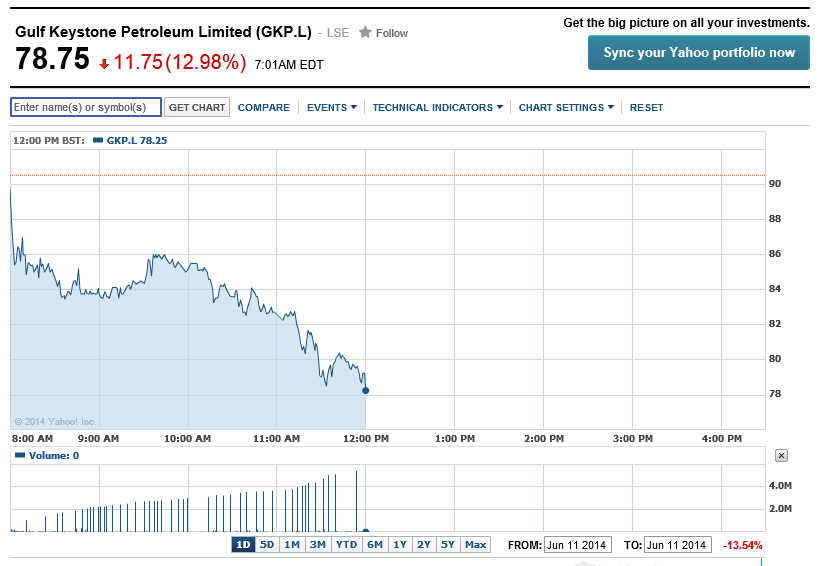This screenshot has height=566, width=822.
Task: Expand the Technical Indicators menu
Action: coord(437,107)
